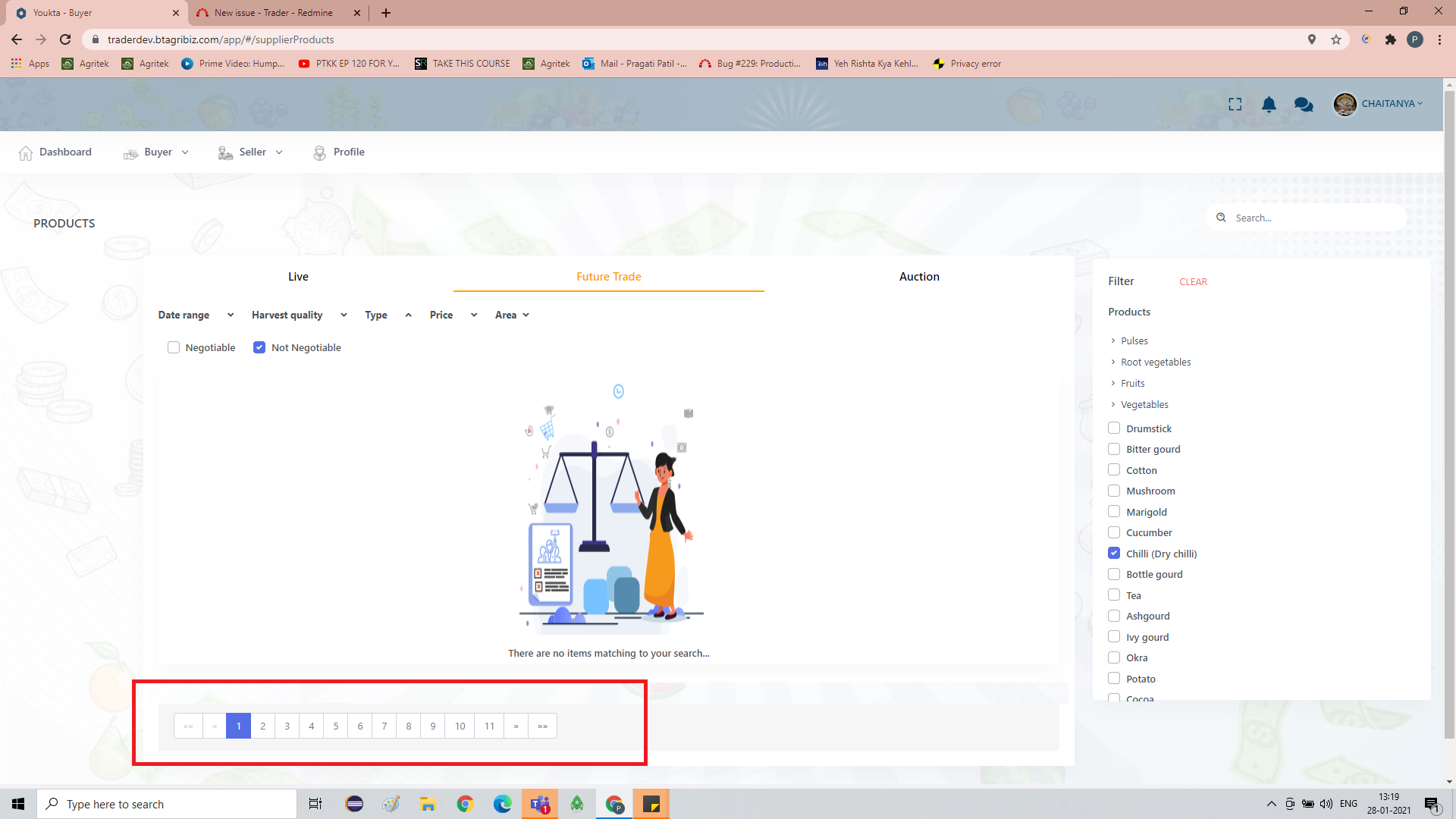This screenshot has width=1456, height=819.
Task: Open Eclipse icon on taskbar
Action: (x=354, y=804)
